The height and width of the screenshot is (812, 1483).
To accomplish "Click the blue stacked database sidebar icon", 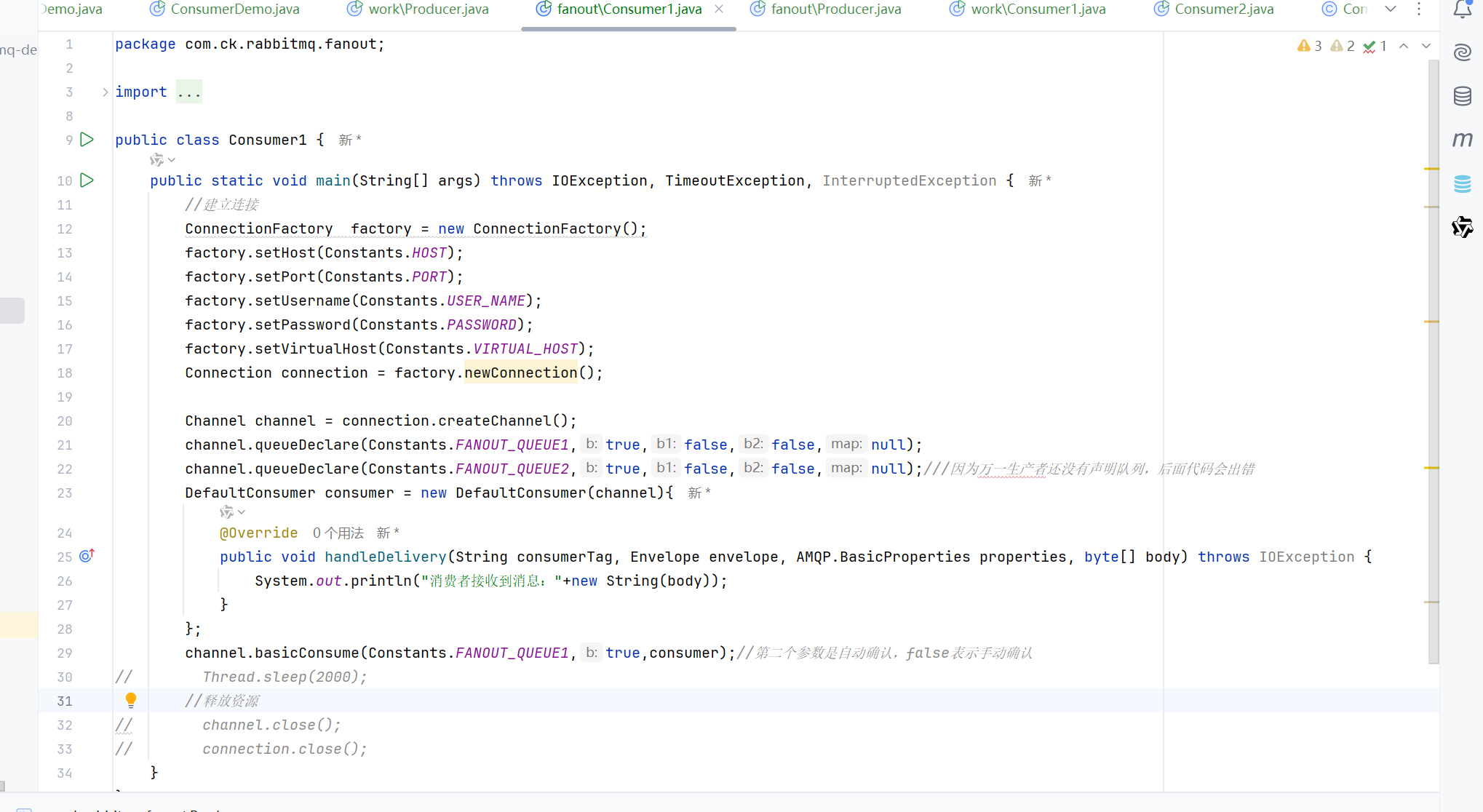I will 1463,183.
